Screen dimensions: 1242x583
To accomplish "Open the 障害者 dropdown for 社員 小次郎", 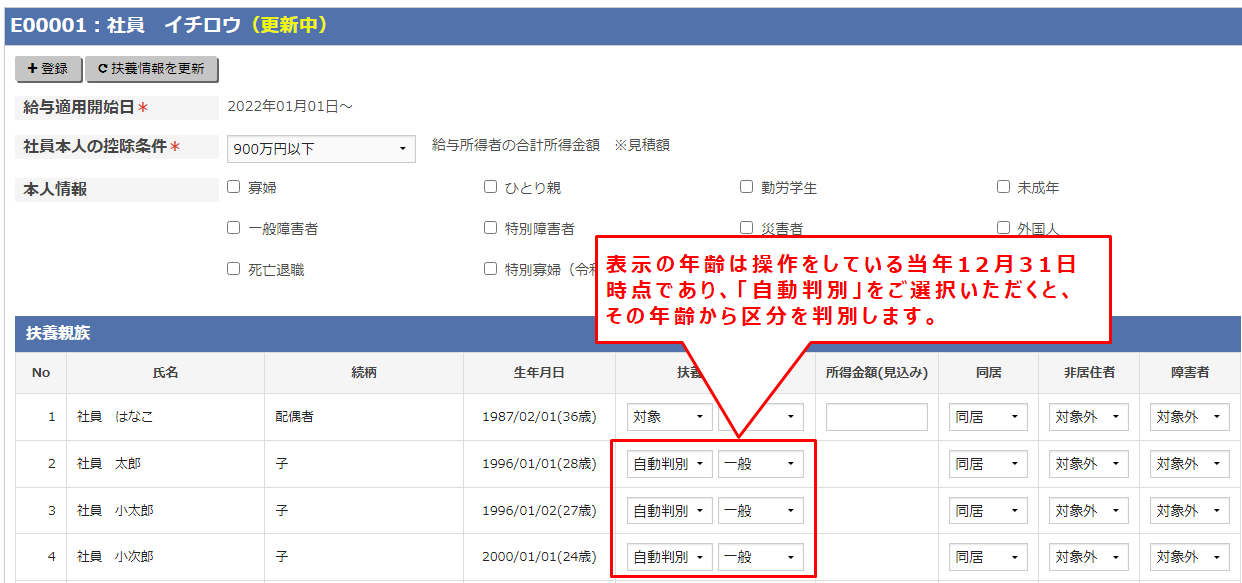I will [1189, 556].
